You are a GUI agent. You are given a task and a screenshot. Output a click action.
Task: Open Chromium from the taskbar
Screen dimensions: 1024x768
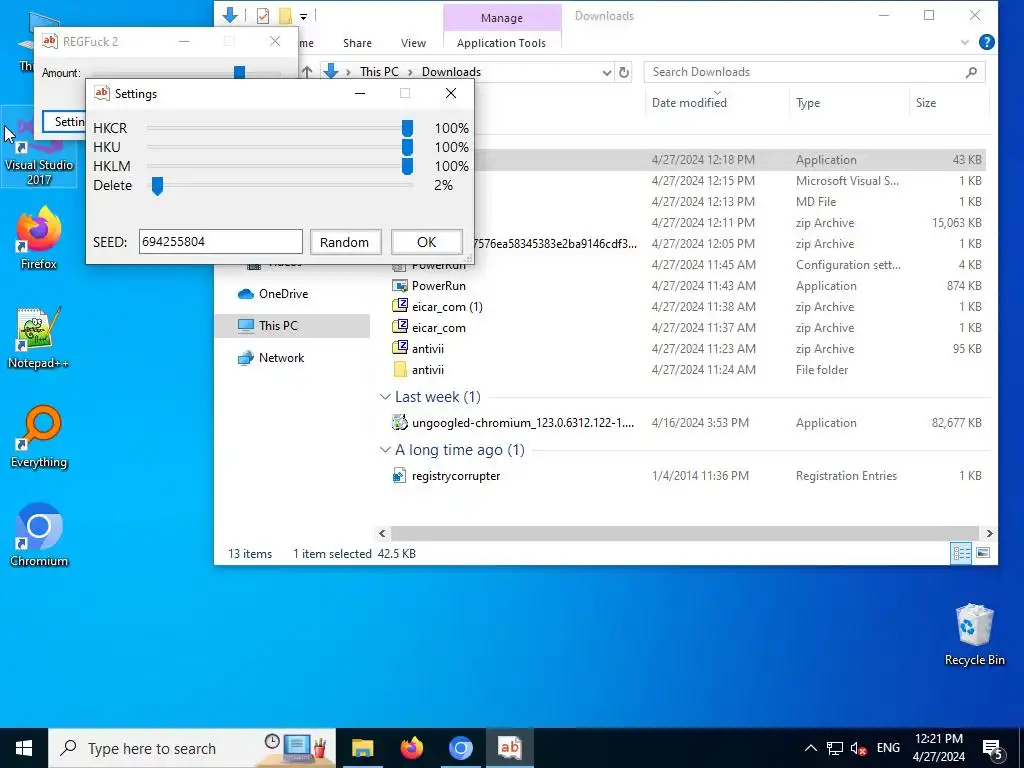[x=460, y=748]
